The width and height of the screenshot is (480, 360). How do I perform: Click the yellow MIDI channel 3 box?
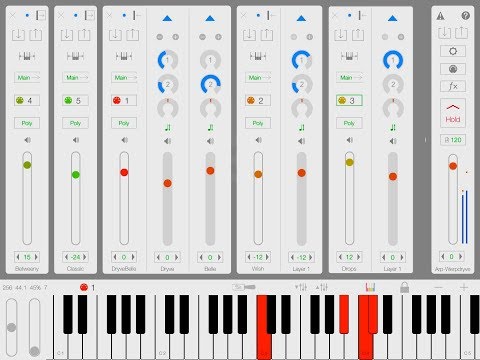coord(349,100)
